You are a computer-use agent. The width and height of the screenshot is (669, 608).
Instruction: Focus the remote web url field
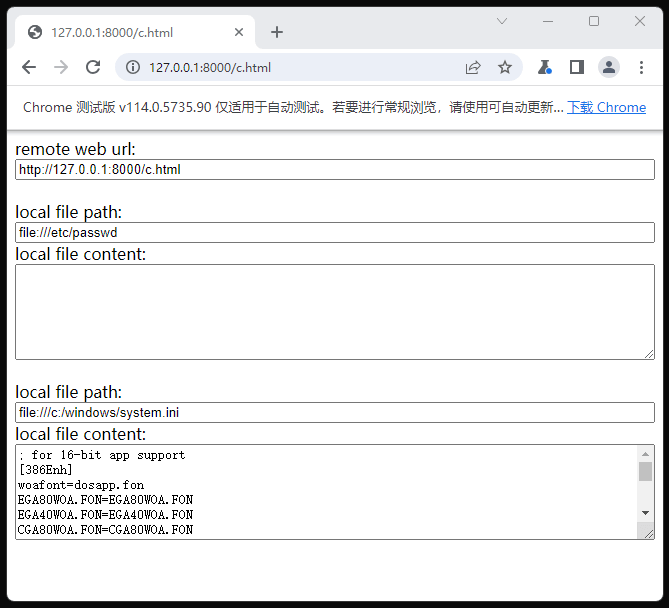point(335,169)
